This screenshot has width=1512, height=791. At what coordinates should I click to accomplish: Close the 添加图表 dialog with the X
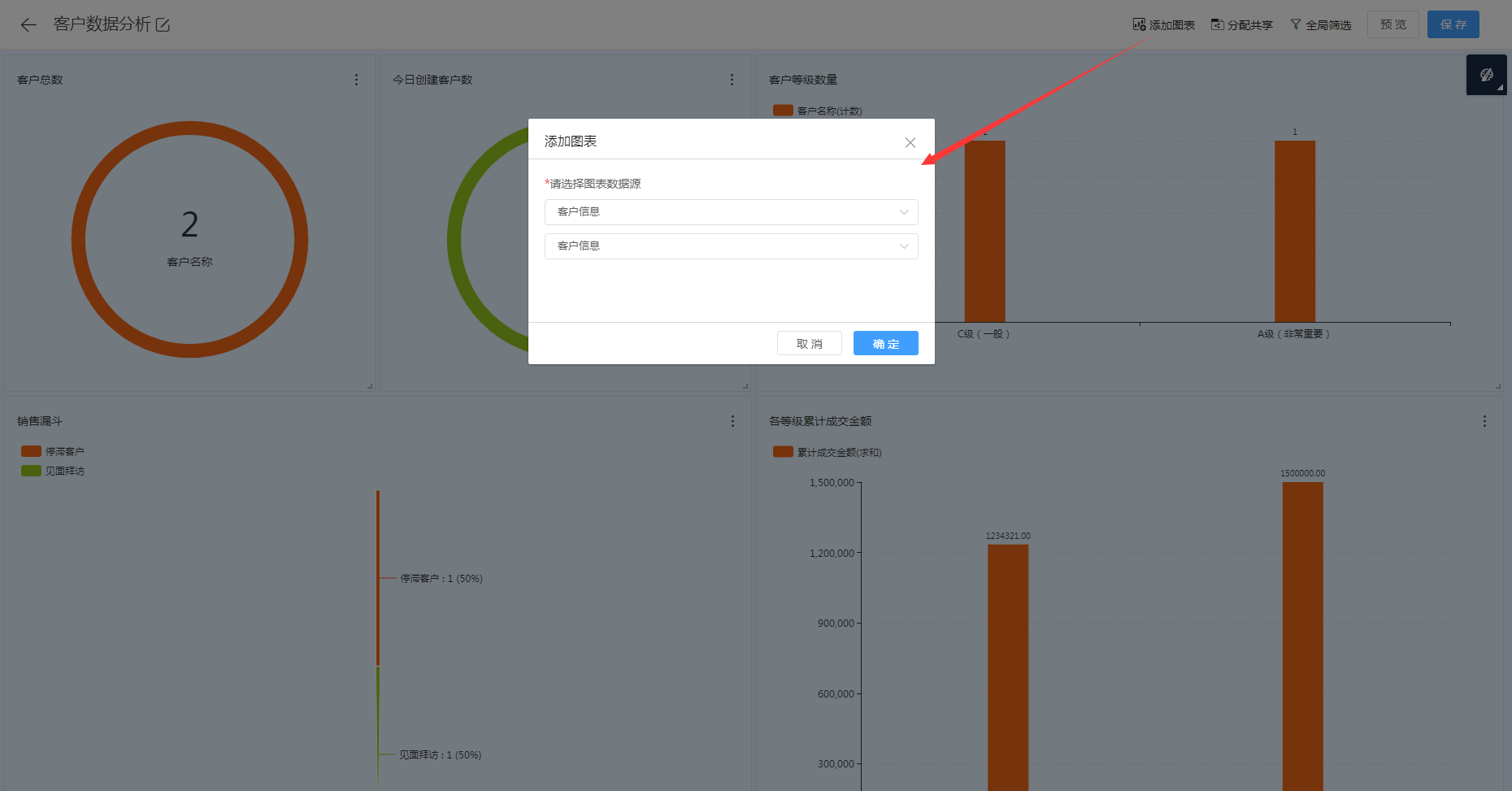click(x=910, y=143)
